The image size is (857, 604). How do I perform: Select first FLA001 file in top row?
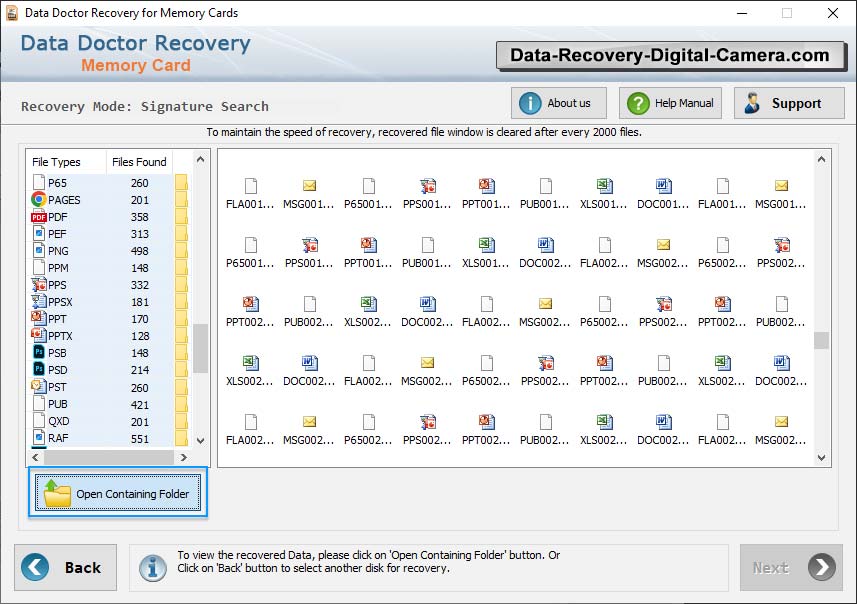pyautogui.click(x=250, y=193)
